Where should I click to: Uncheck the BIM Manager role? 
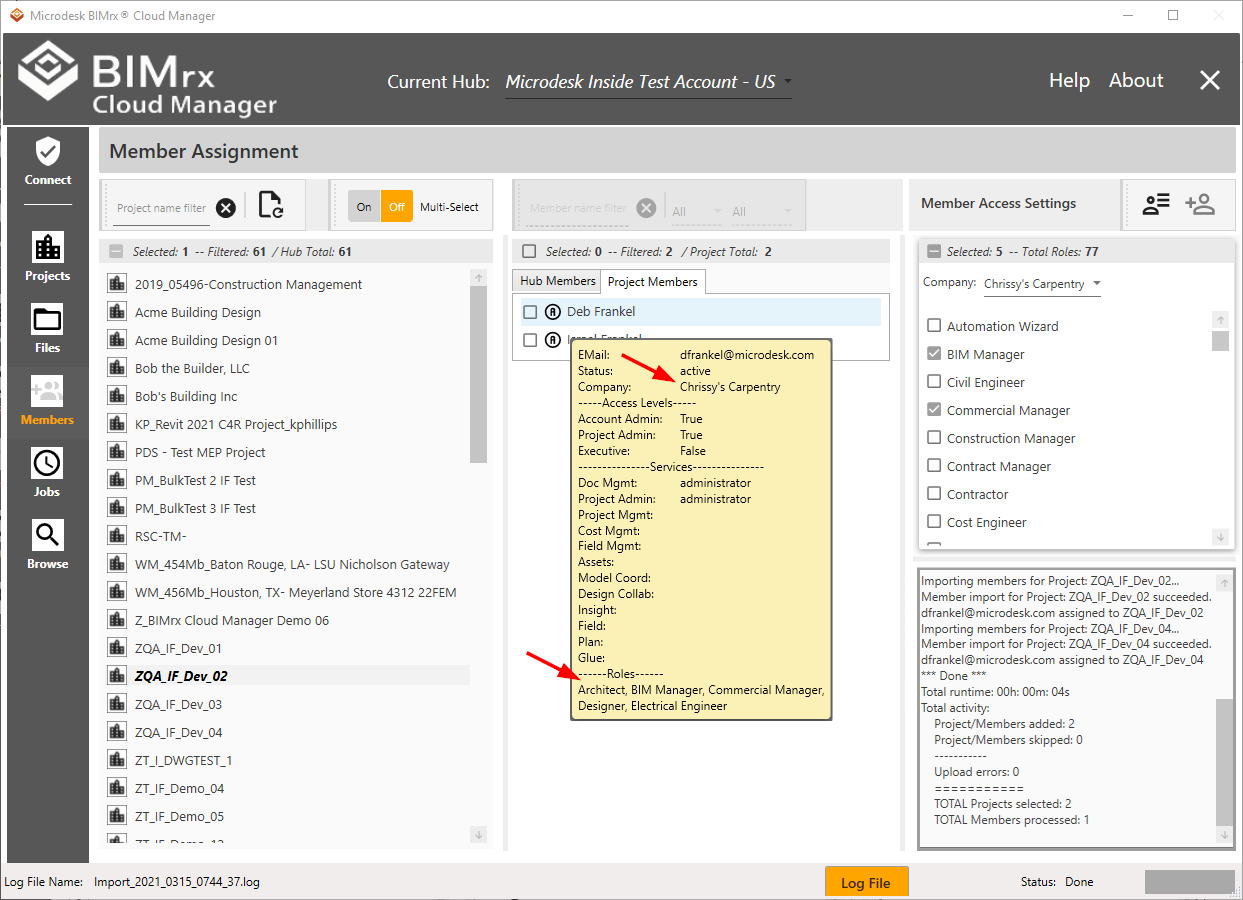tap(934, 354)
